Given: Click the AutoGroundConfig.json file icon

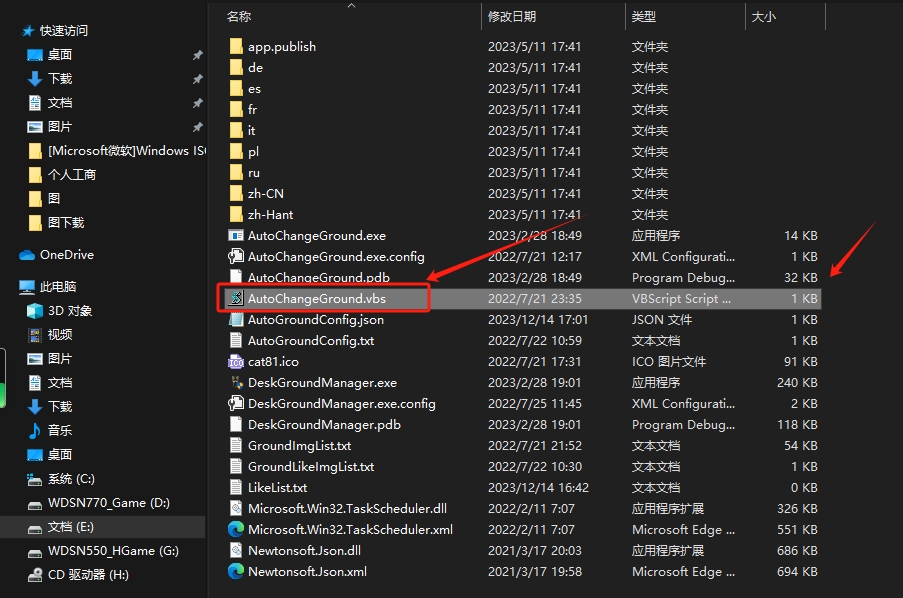Looking at the screenshot, I should 236,319.
